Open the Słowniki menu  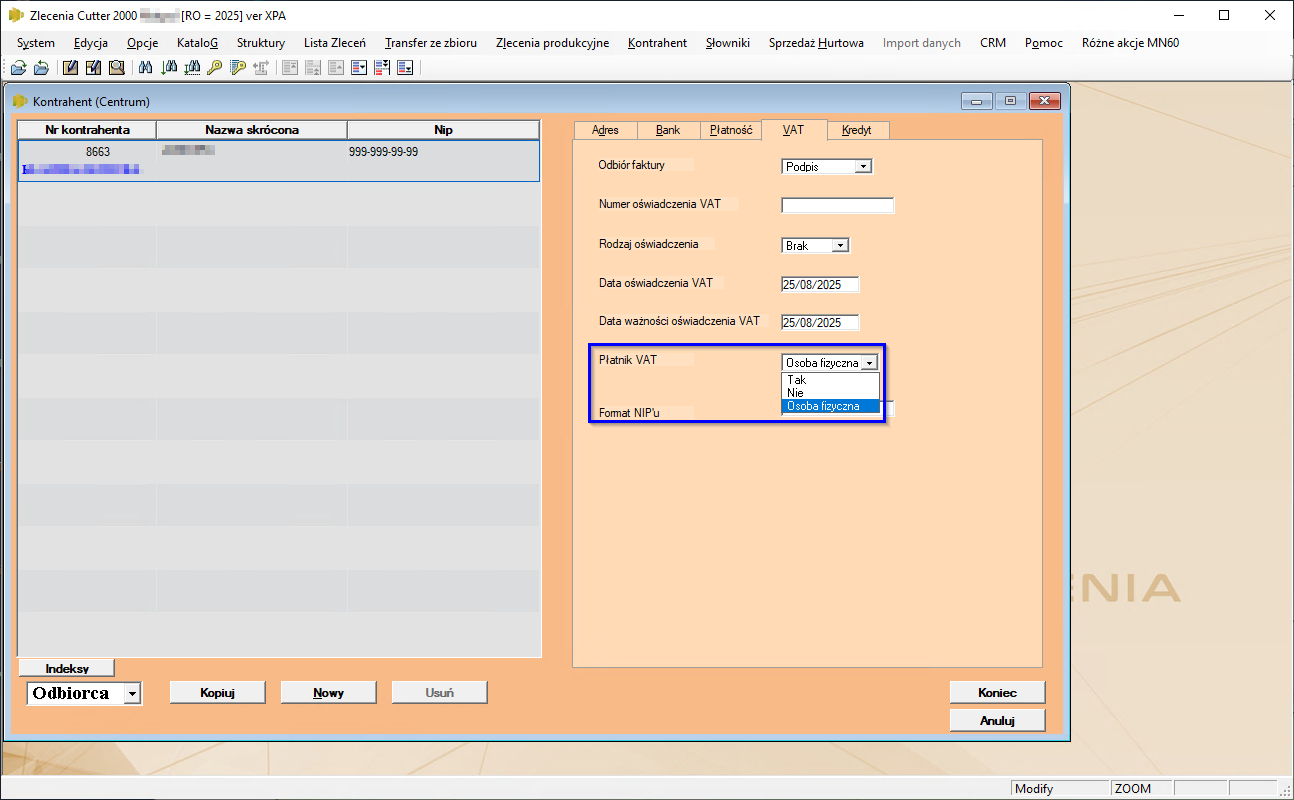pos(727,43)
